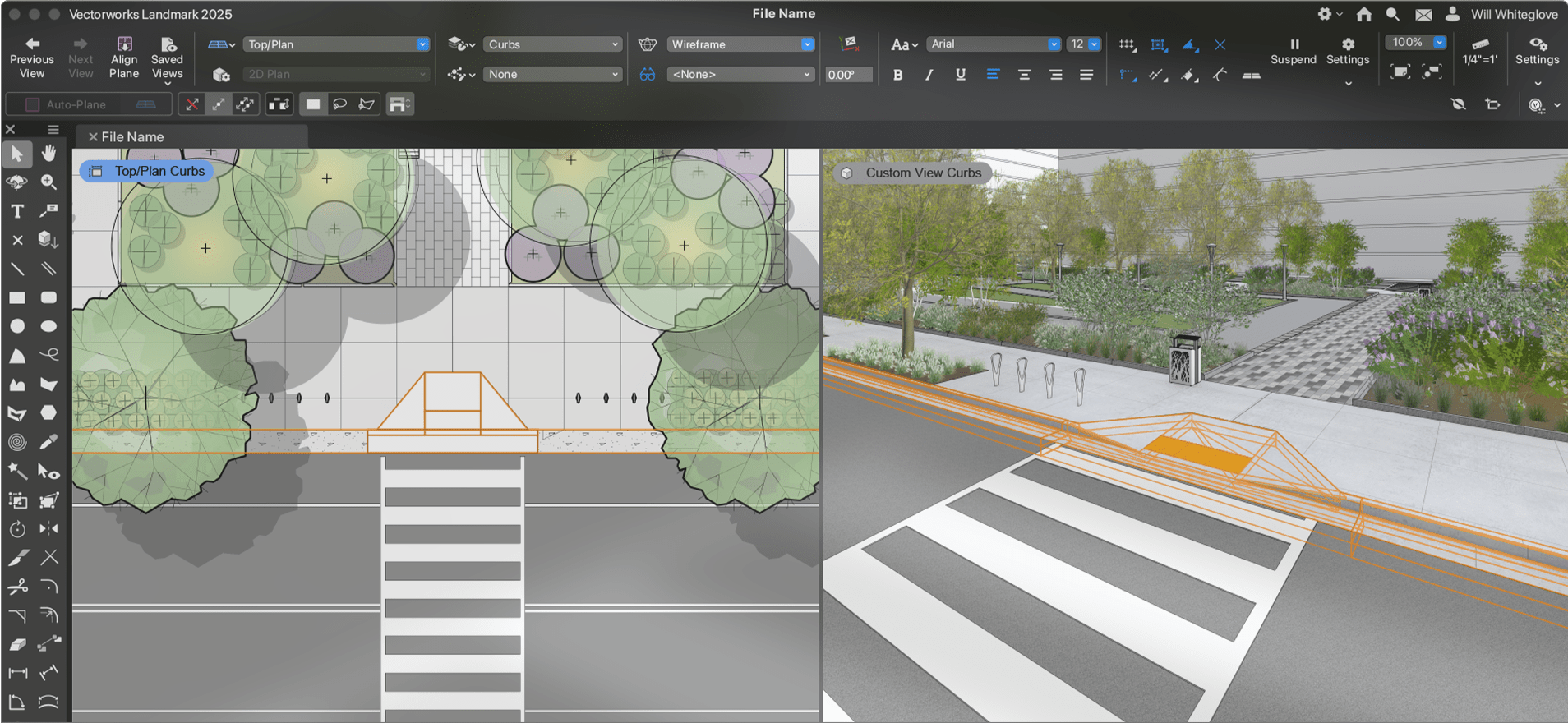Activate the Pan hand tool
Image resolution: width=1568 pixels, height=723 pixels.
tap(49, 154)
